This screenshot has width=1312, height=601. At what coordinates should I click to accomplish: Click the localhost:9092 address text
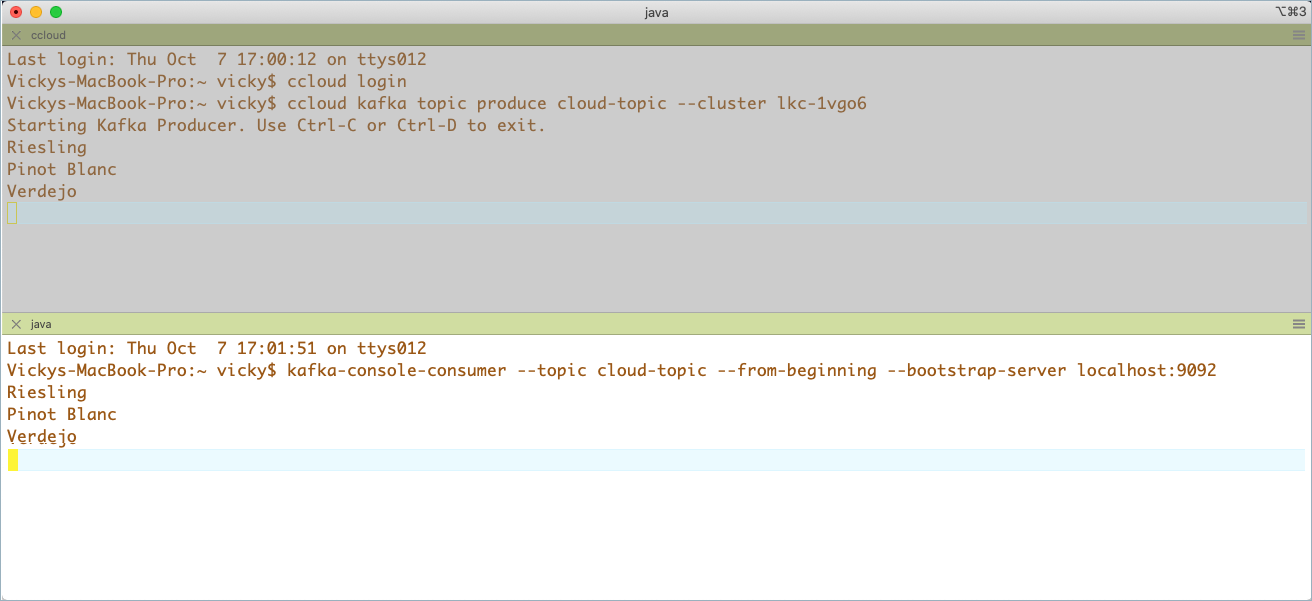[1146, 369]
